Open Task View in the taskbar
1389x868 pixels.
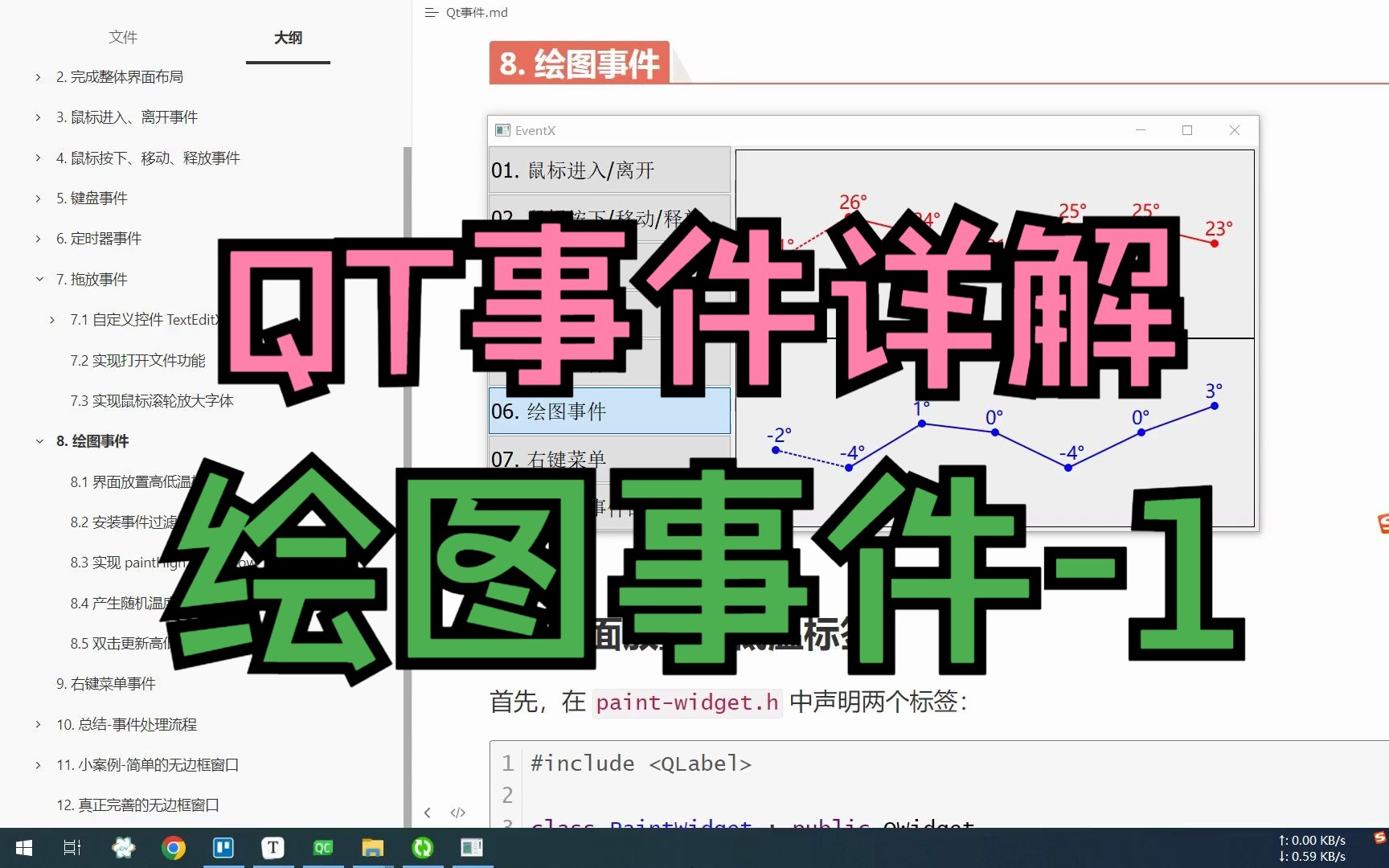[x=72, y=848]
